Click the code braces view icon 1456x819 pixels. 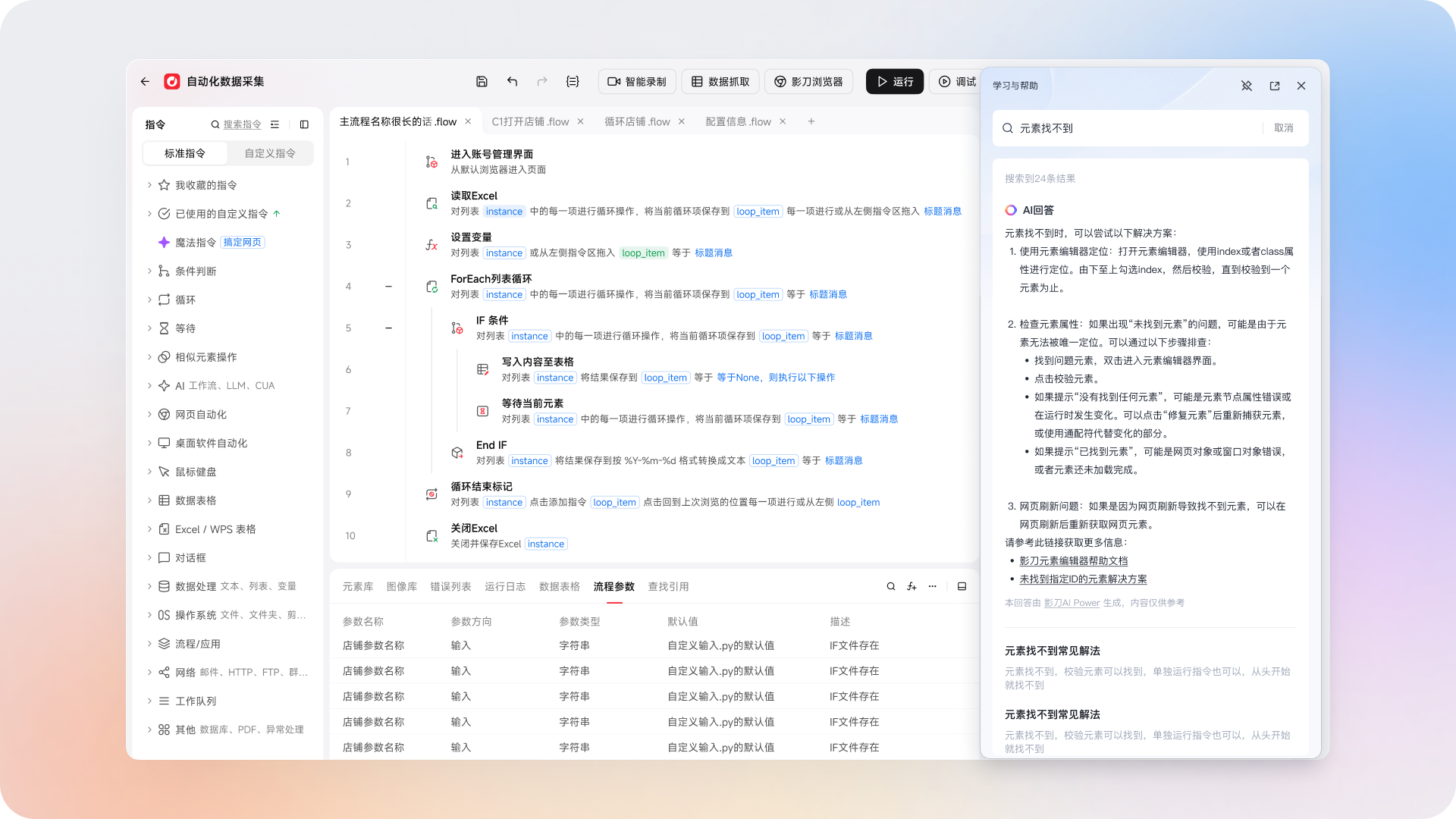(x=573, y=82)
